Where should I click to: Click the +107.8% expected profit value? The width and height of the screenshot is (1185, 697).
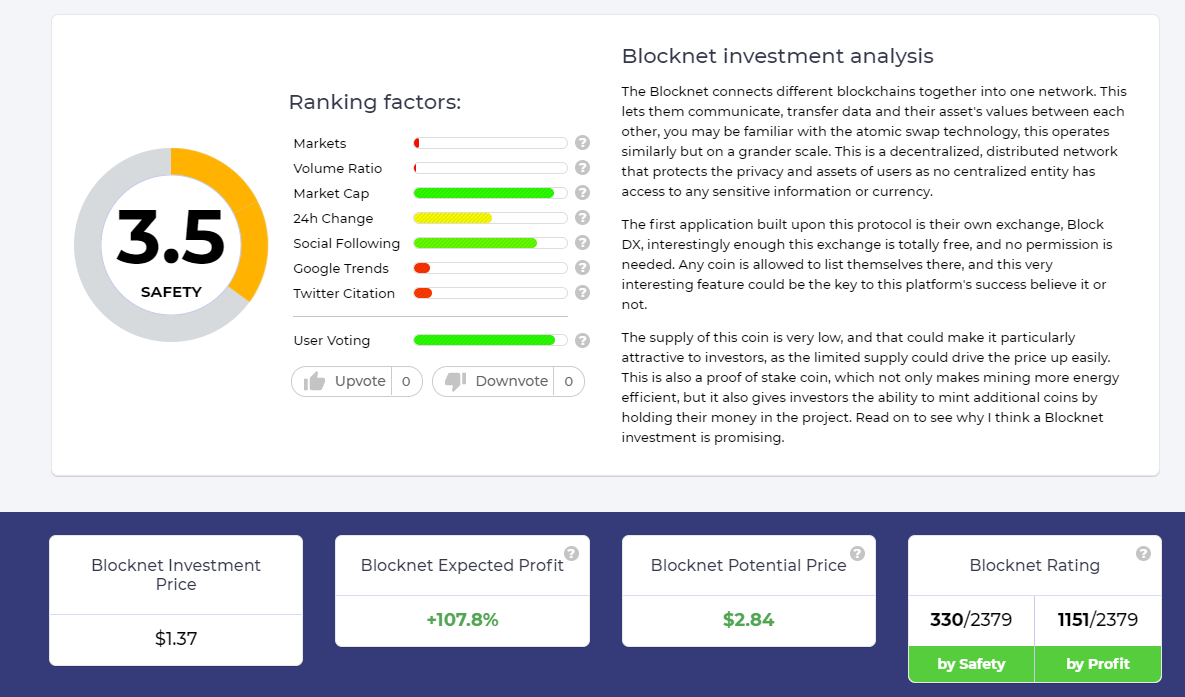pos(463,620)
